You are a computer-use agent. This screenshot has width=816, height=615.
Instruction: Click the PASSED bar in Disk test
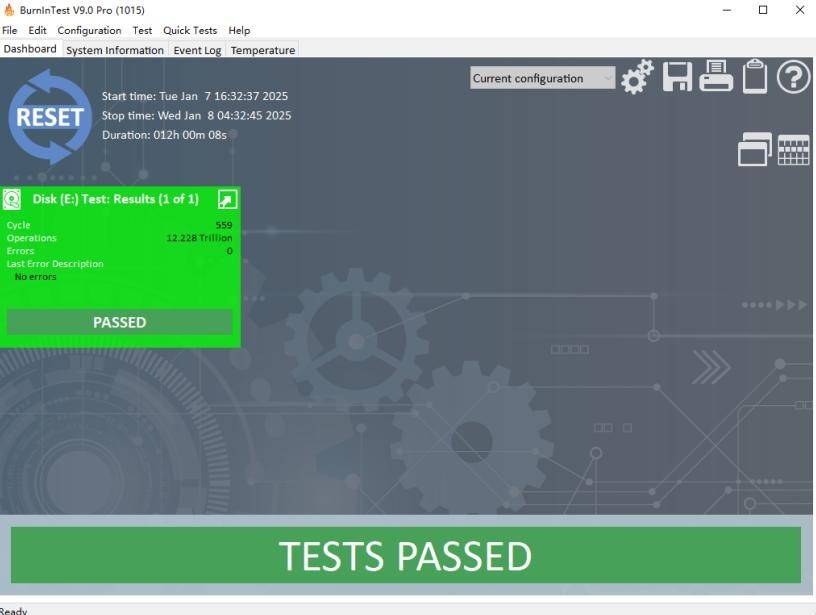click(x=120, y=322)
